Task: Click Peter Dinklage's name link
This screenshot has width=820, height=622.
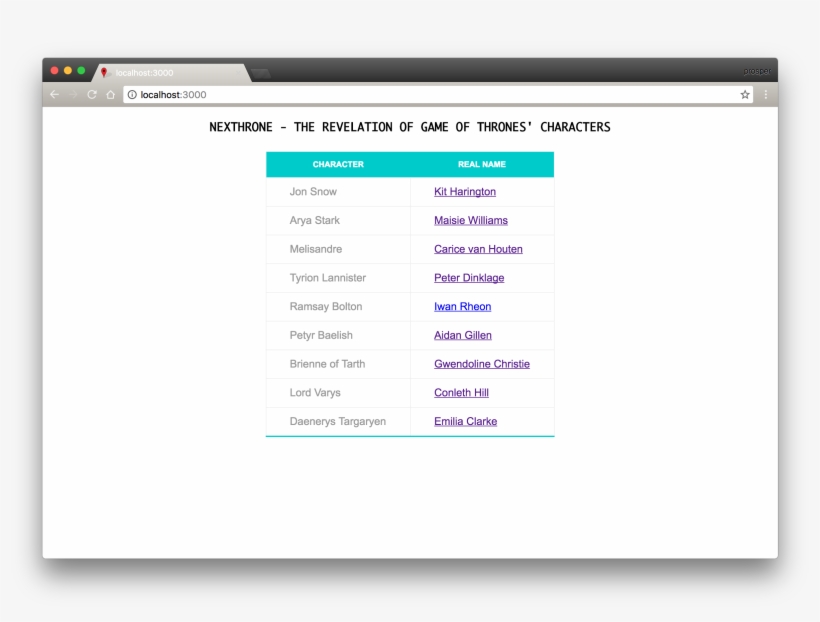Action: point(469,277)
